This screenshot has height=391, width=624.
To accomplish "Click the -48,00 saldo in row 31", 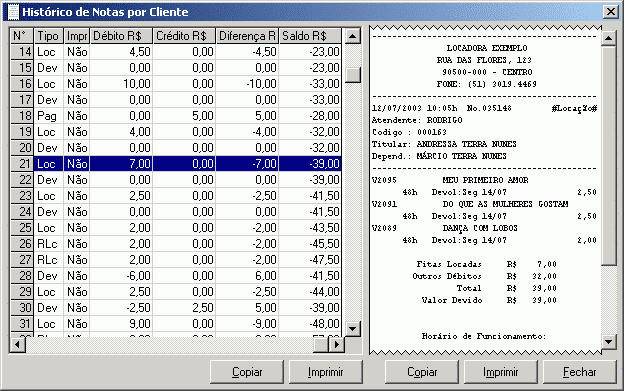I will tap(310, 324).
